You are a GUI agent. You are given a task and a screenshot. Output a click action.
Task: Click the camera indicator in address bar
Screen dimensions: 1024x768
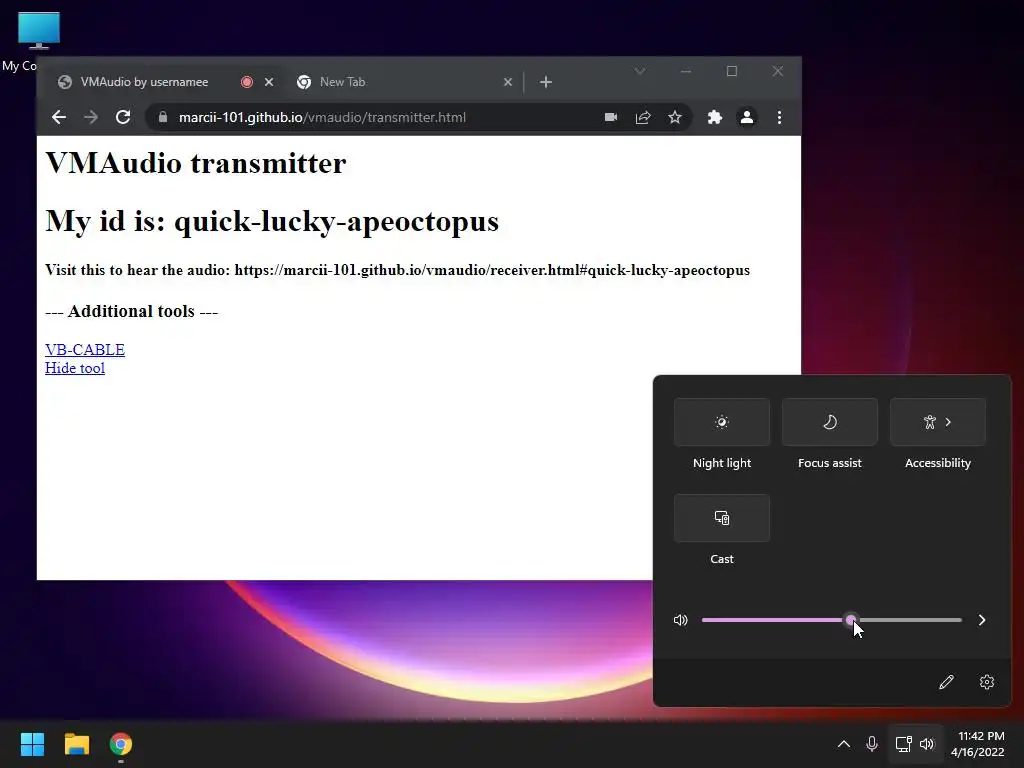coord(611,118)
